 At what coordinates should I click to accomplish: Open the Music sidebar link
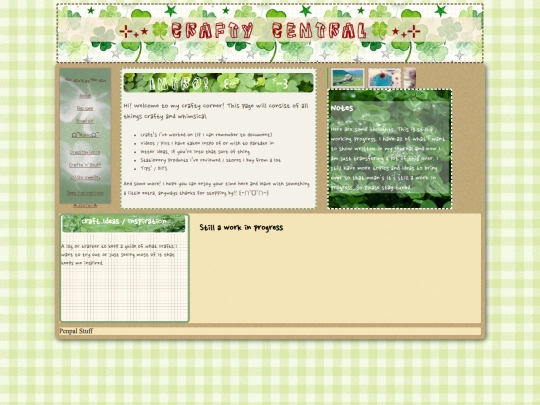(85, 135)
